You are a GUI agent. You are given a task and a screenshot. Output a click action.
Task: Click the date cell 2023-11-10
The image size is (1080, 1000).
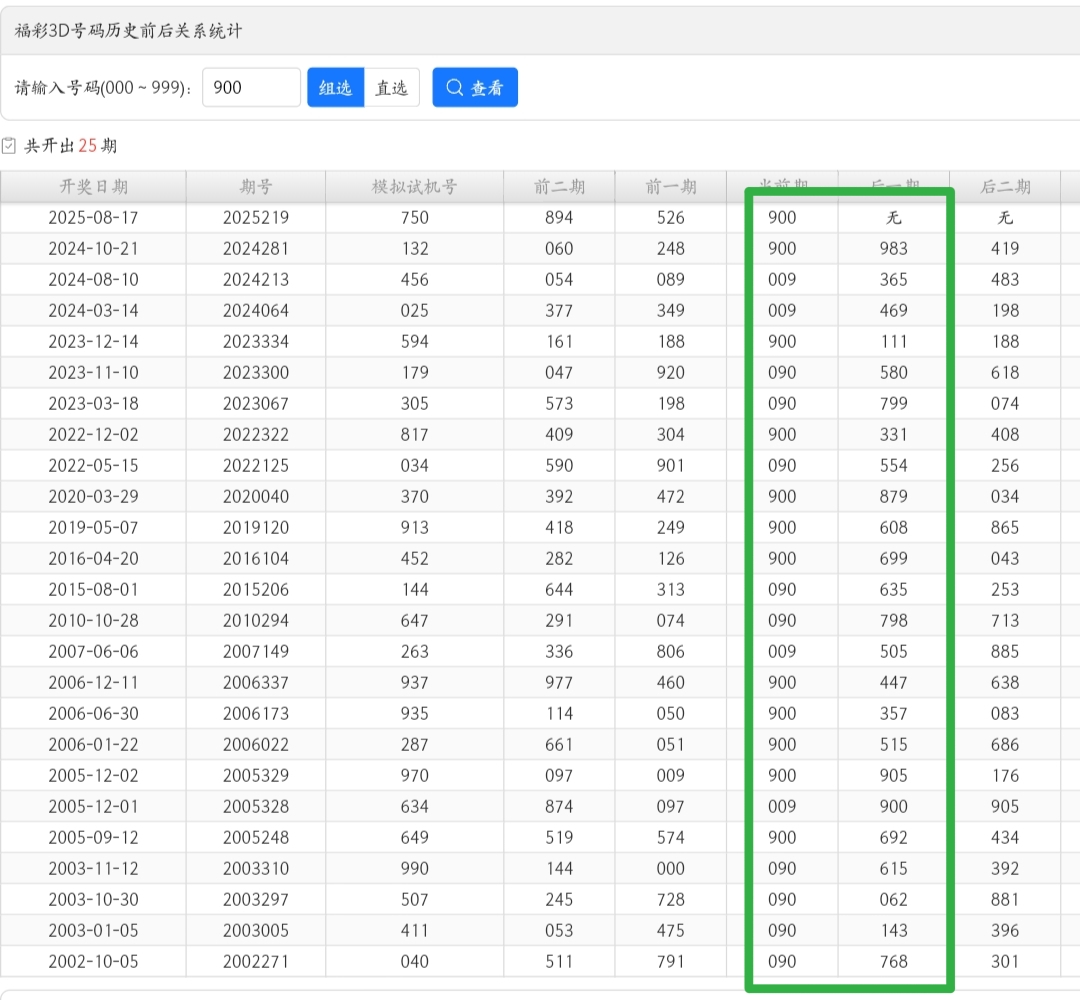94,373
